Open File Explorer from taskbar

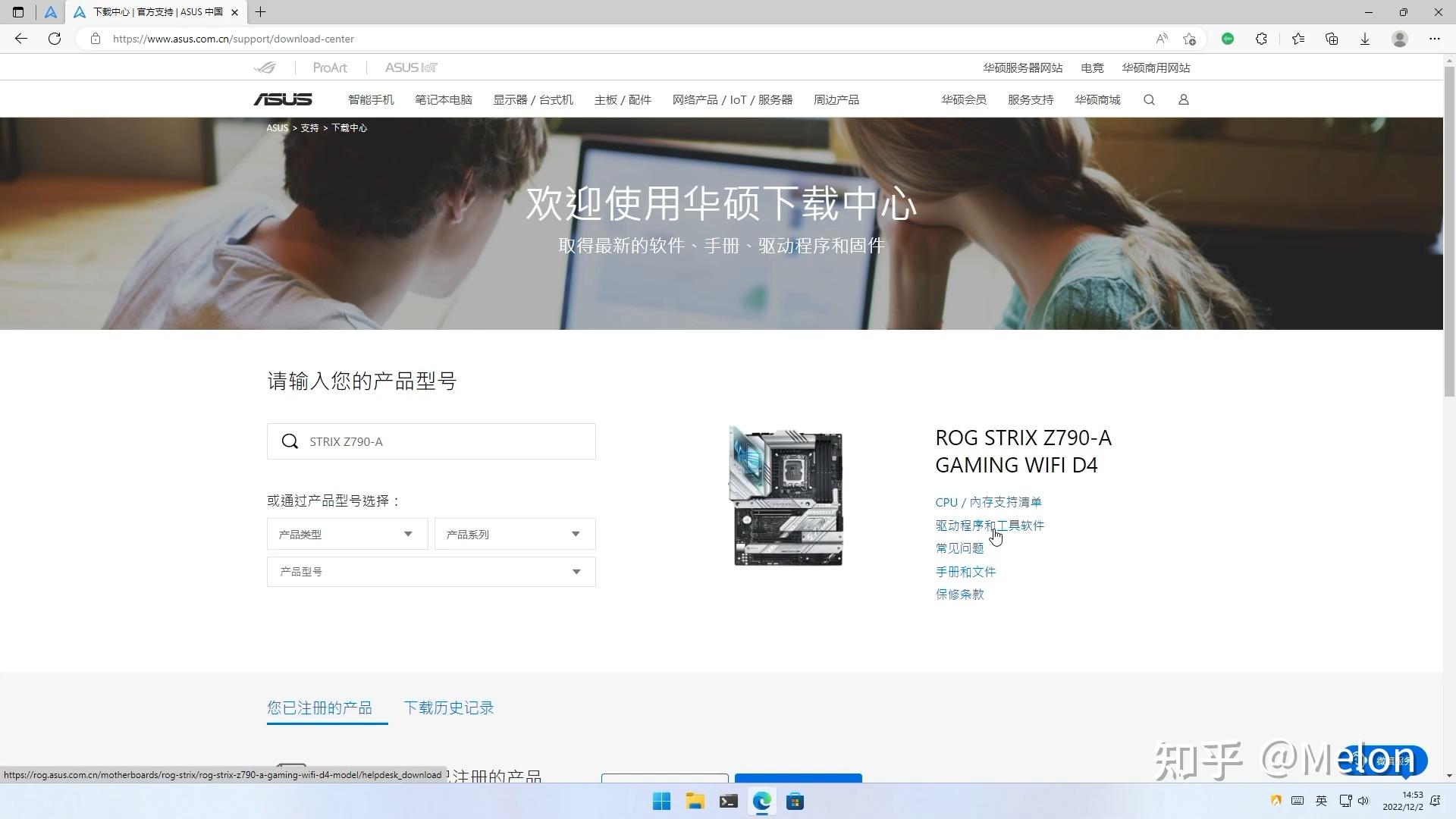pos(695,801)
